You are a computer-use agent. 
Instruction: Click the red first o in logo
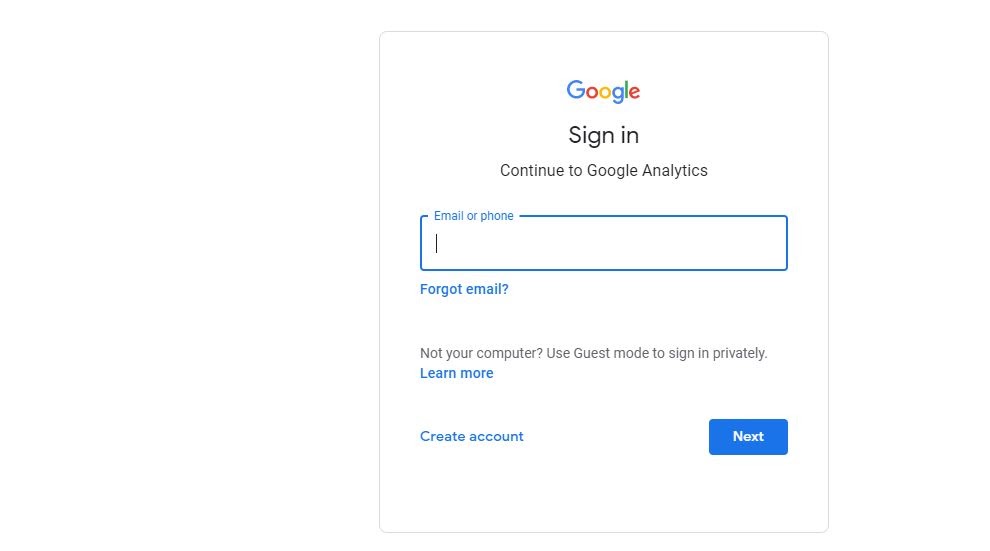pos(591,93)
